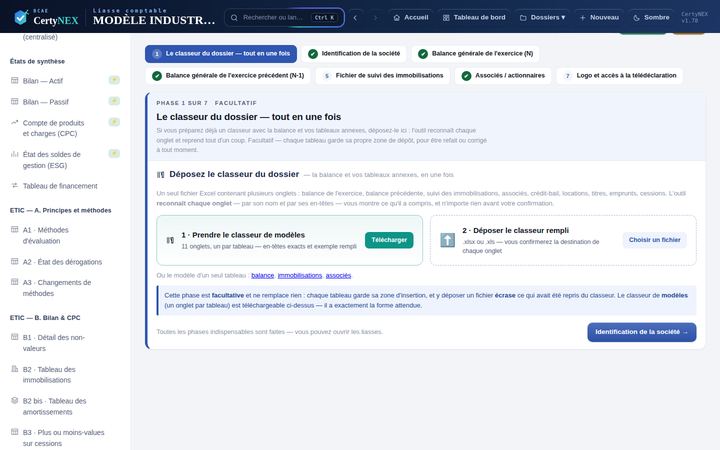Click the green check on Identification de la société

click(x=313, y=54)
